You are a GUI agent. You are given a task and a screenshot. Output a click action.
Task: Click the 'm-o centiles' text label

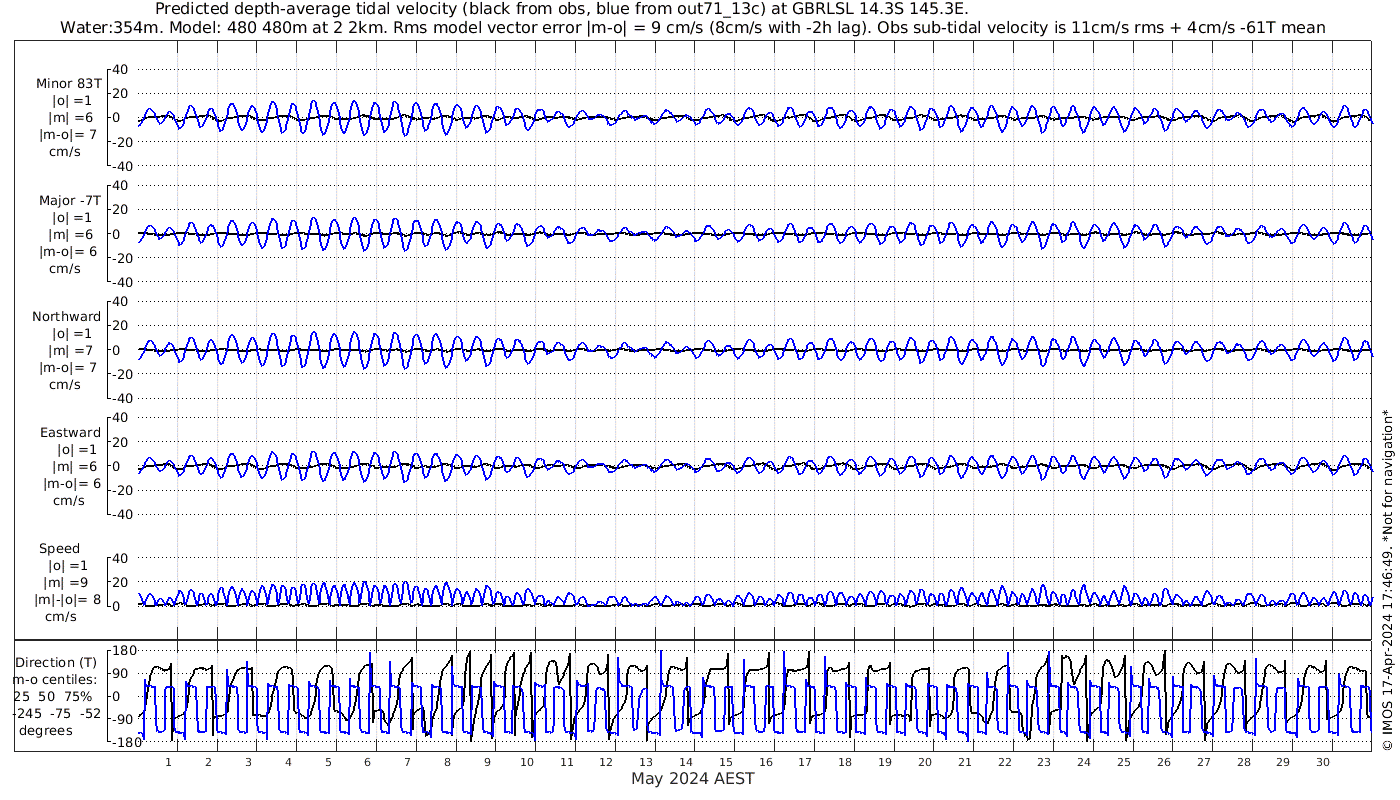(57, 680)
